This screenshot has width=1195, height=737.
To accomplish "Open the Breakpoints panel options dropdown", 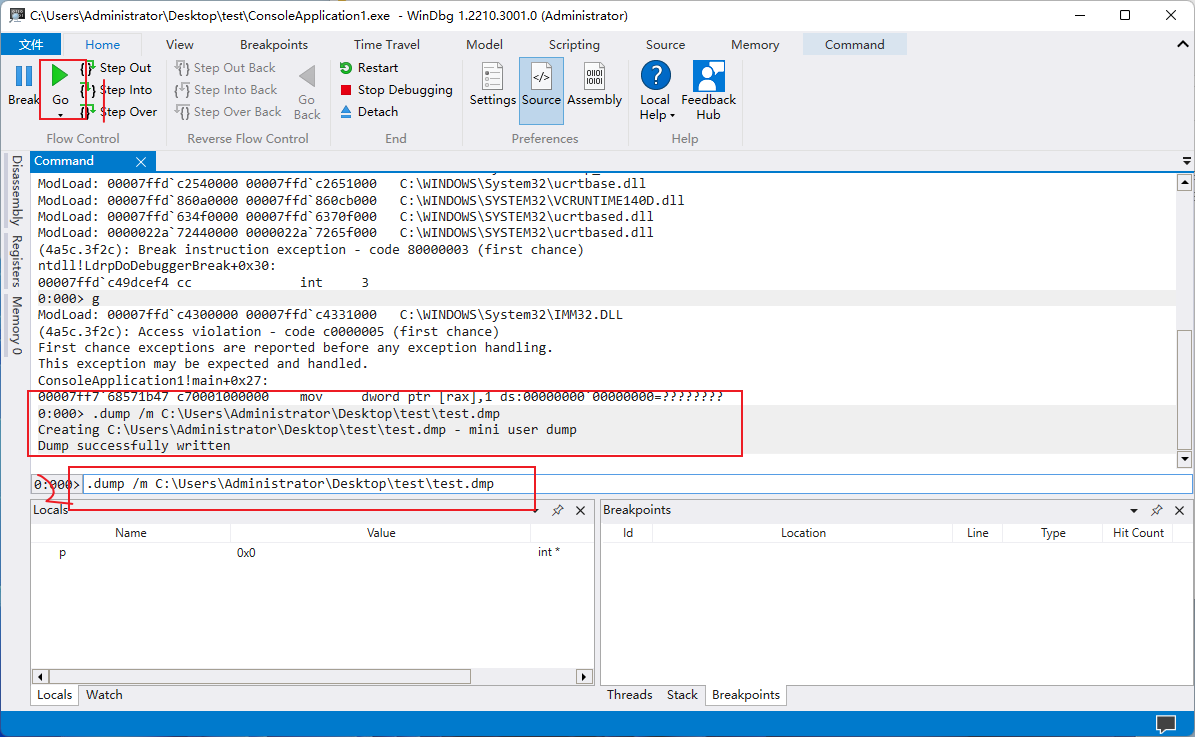I will click(x=1134, y=510).
